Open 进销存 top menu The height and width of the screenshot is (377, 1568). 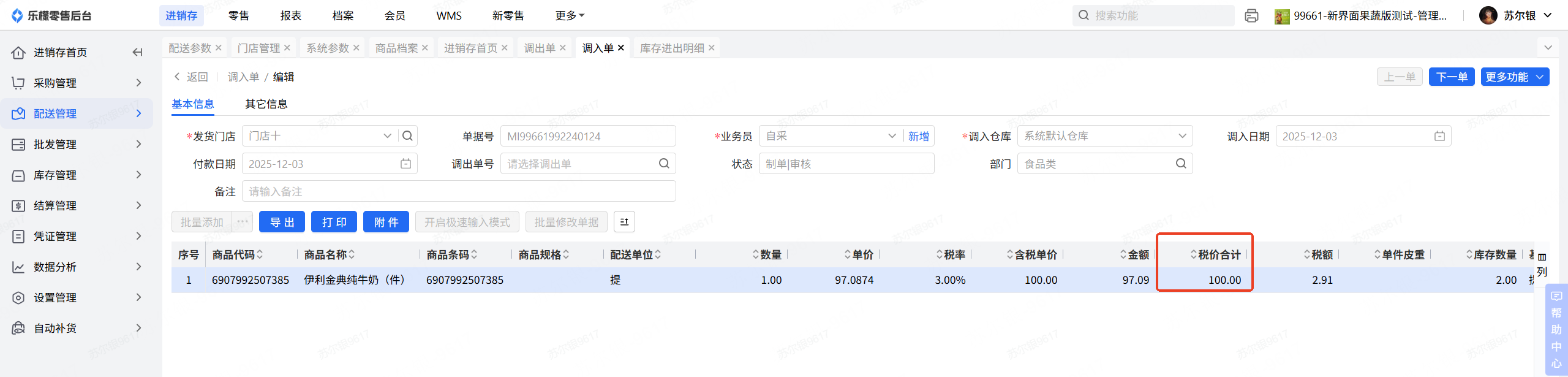pos(181,16)
